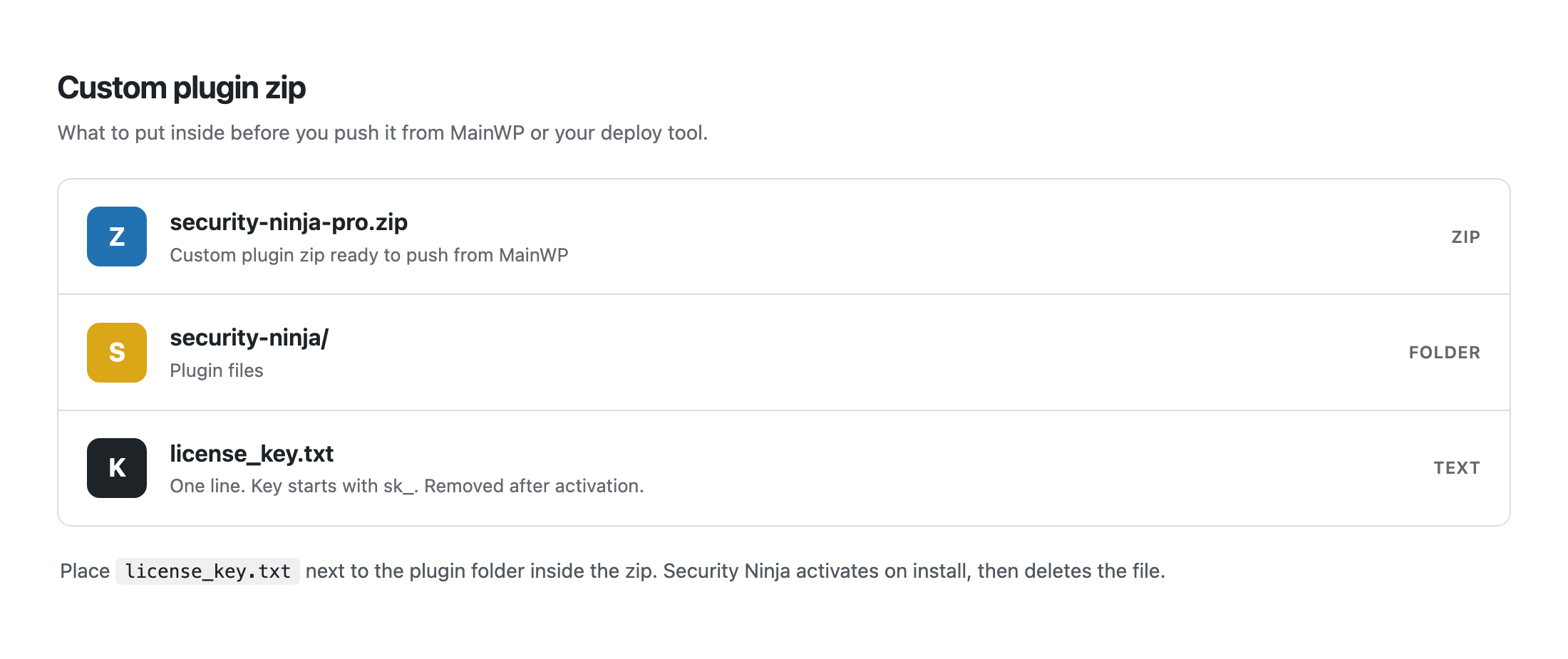Screen dimensions: 1568x659
Task: Click the blue Z zip file icon
Action: click(x=117, y=237)
